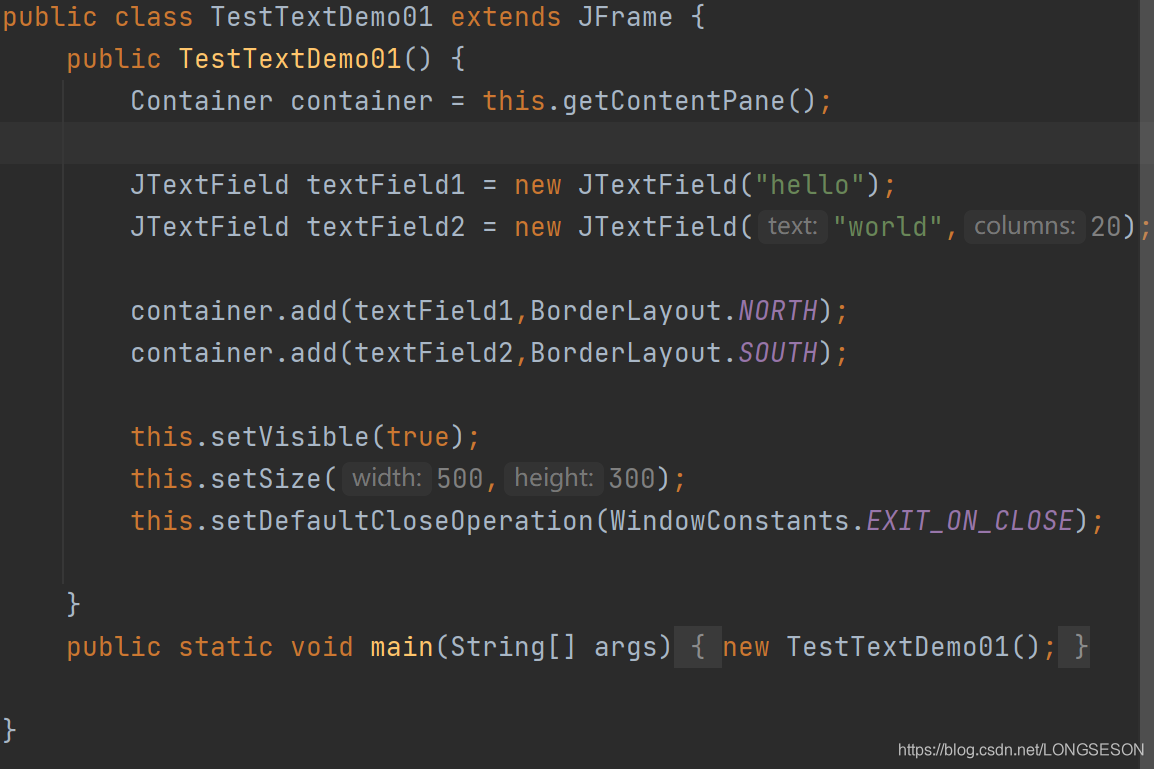The image size is (1154, 769).
Task: Click the 'columns:' parameter hint
Action: click(1024, 226)
